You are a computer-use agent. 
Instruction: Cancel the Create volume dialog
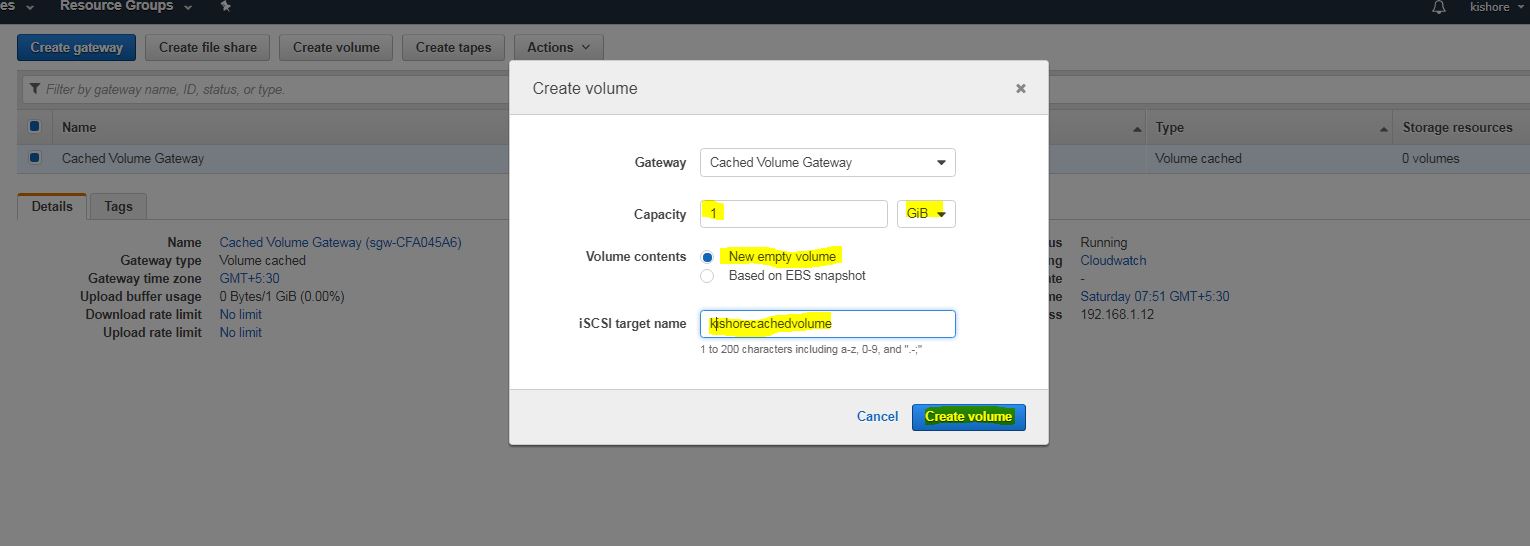click(877, 417)
